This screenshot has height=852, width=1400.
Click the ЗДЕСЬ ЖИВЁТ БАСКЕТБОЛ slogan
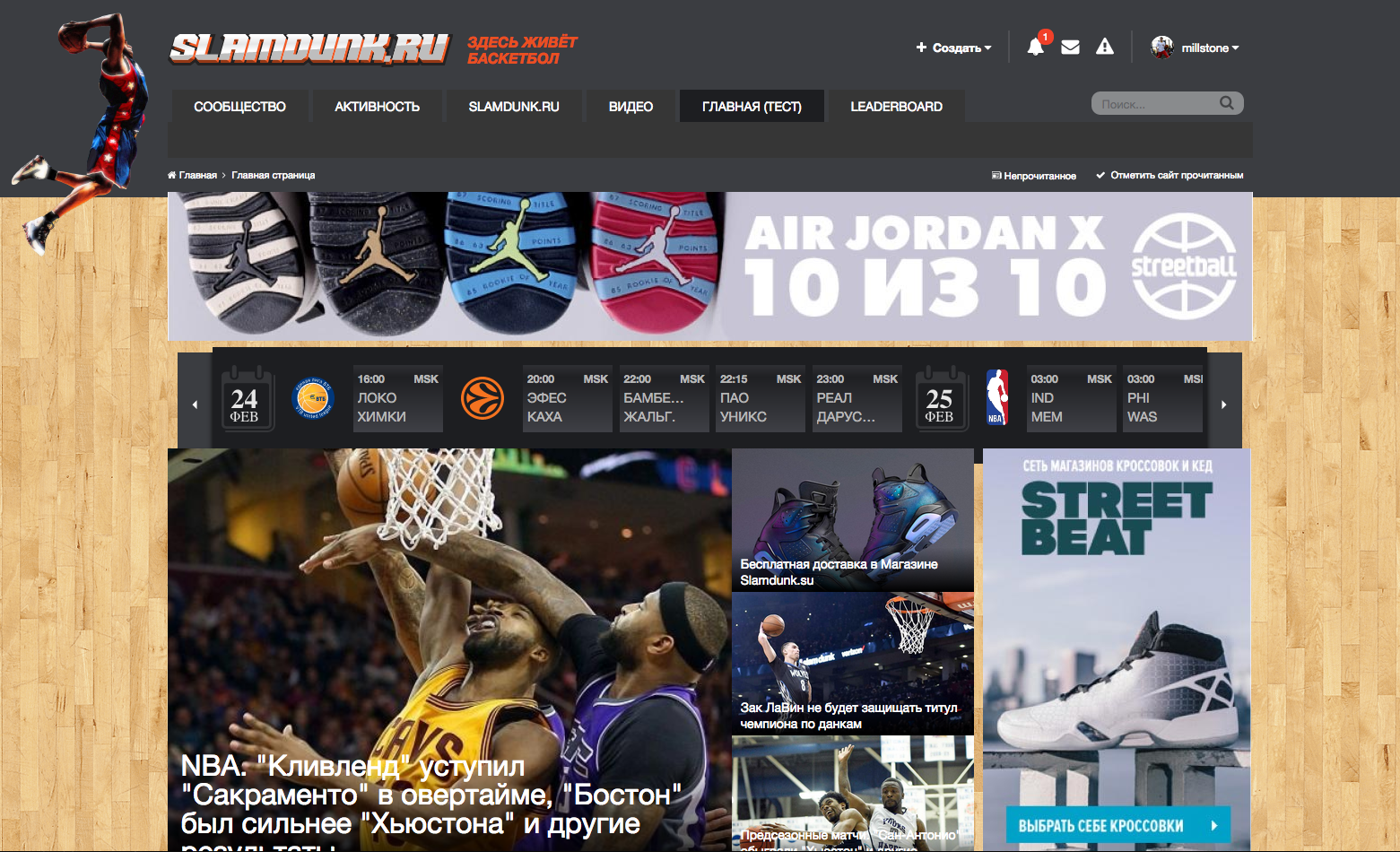[x=522, y=50]
